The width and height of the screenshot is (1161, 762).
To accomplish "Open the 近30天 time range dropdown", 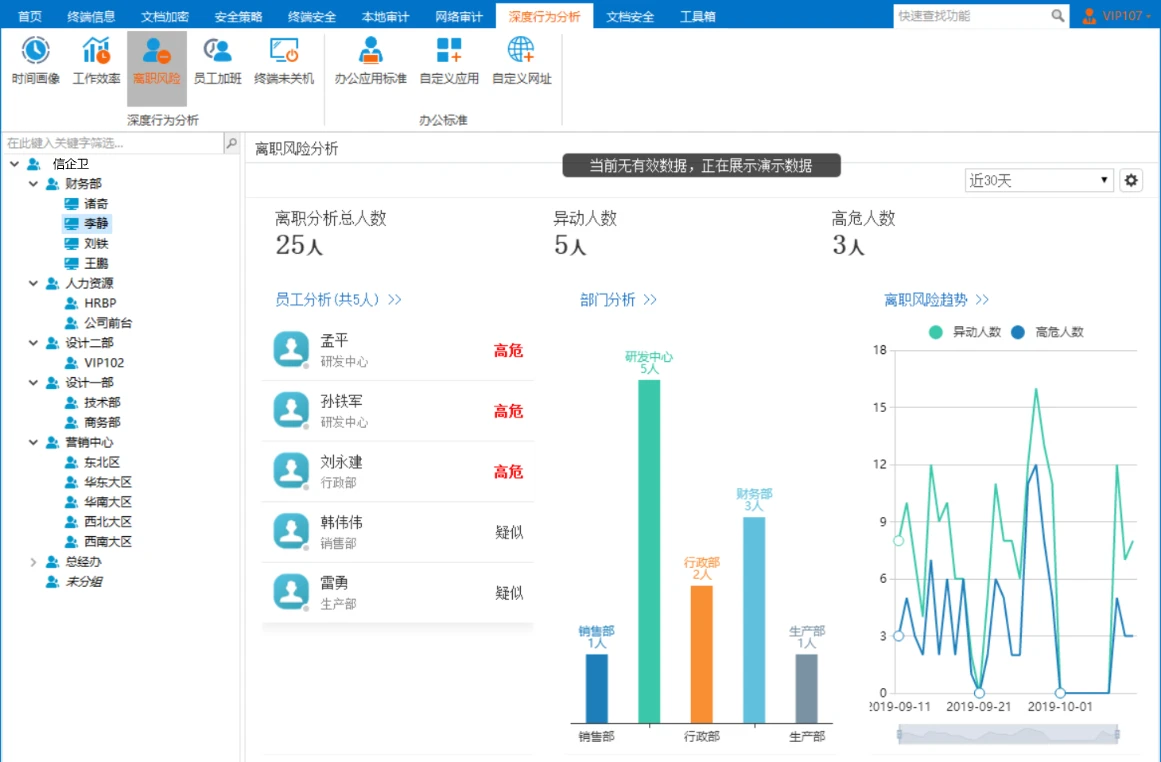I will pos(1039,180).
